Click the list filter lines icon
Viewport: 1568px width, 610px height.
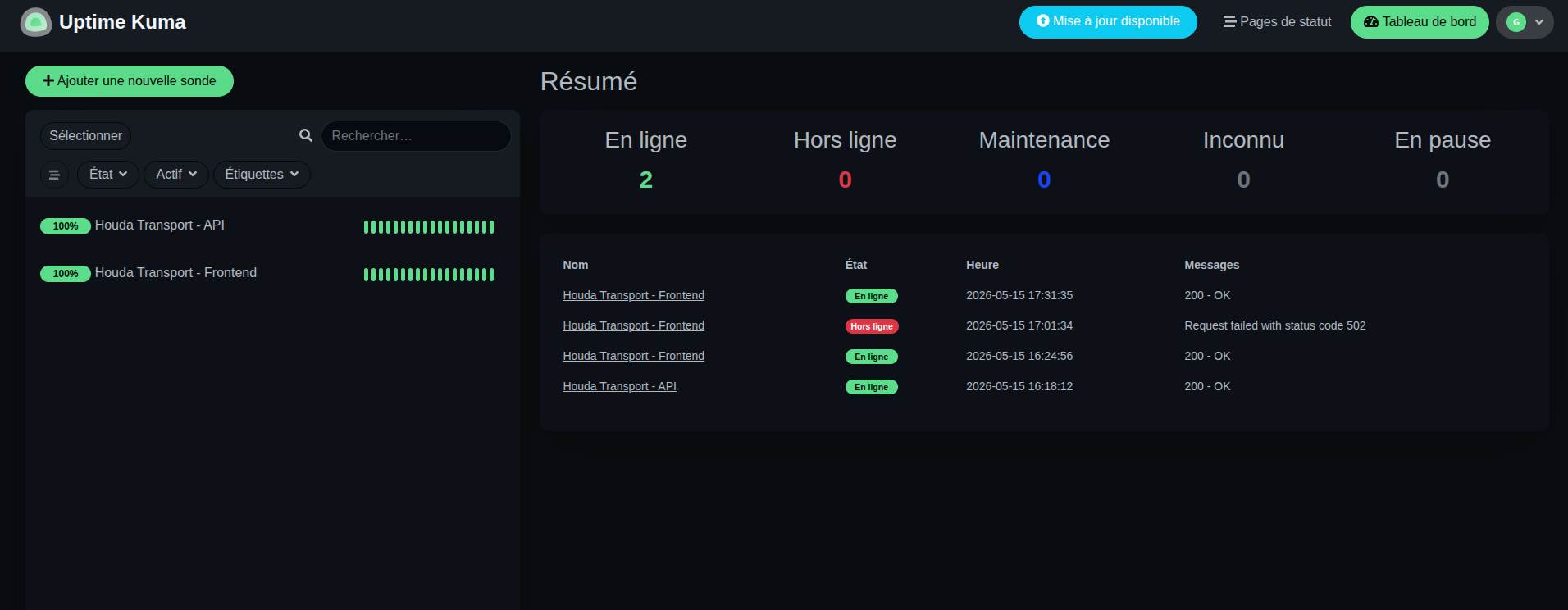tap(54, 175)
